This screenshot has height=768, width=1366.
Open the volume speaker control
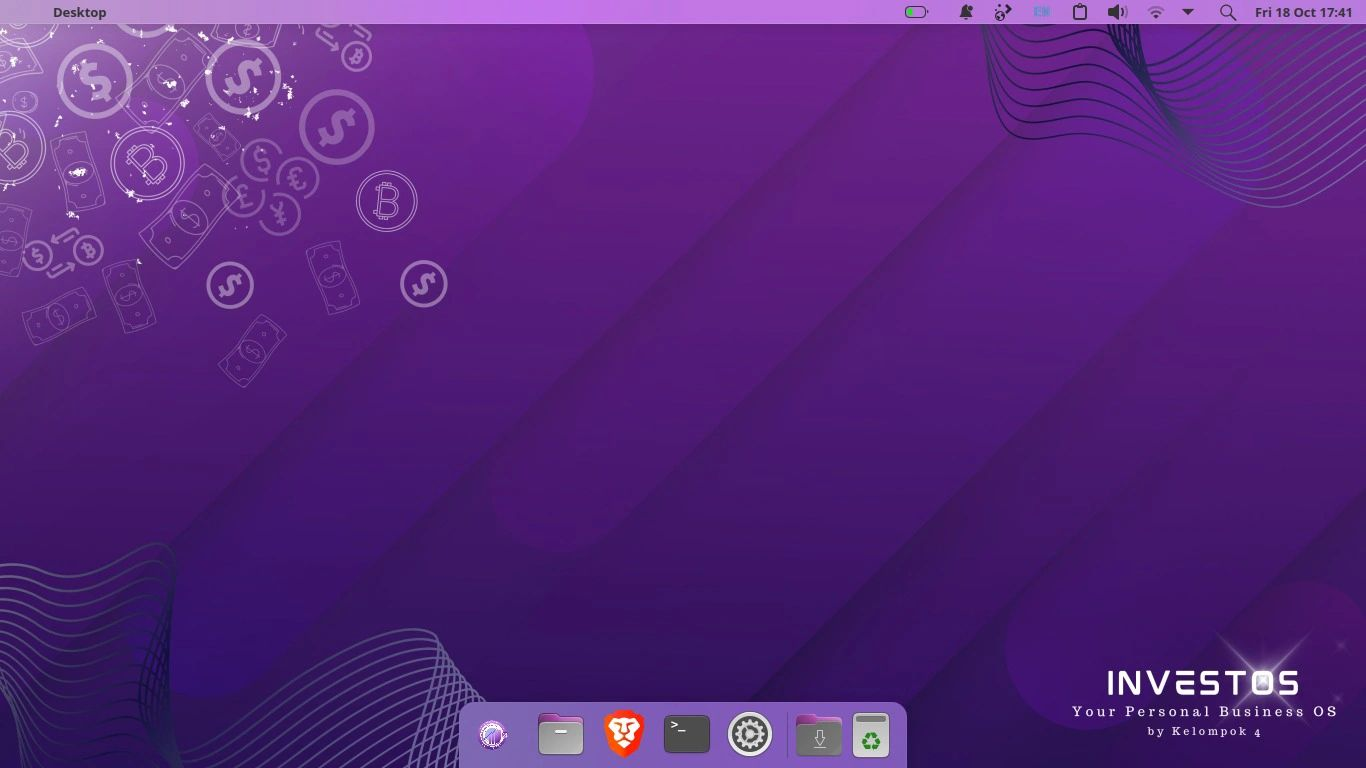pos(1117,12)
